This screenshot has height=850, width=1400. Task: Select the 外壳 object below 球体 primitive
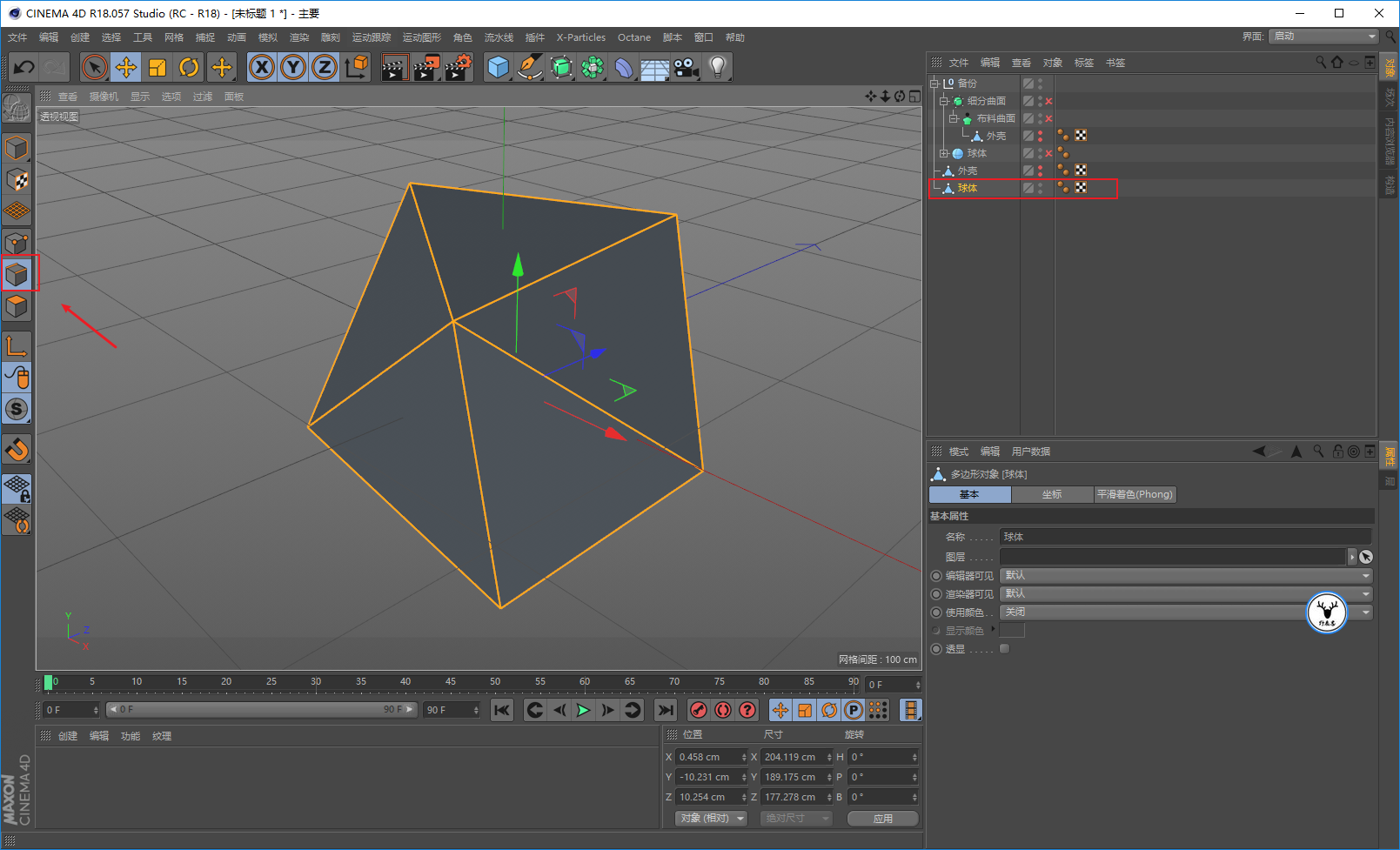pos(967,171)
